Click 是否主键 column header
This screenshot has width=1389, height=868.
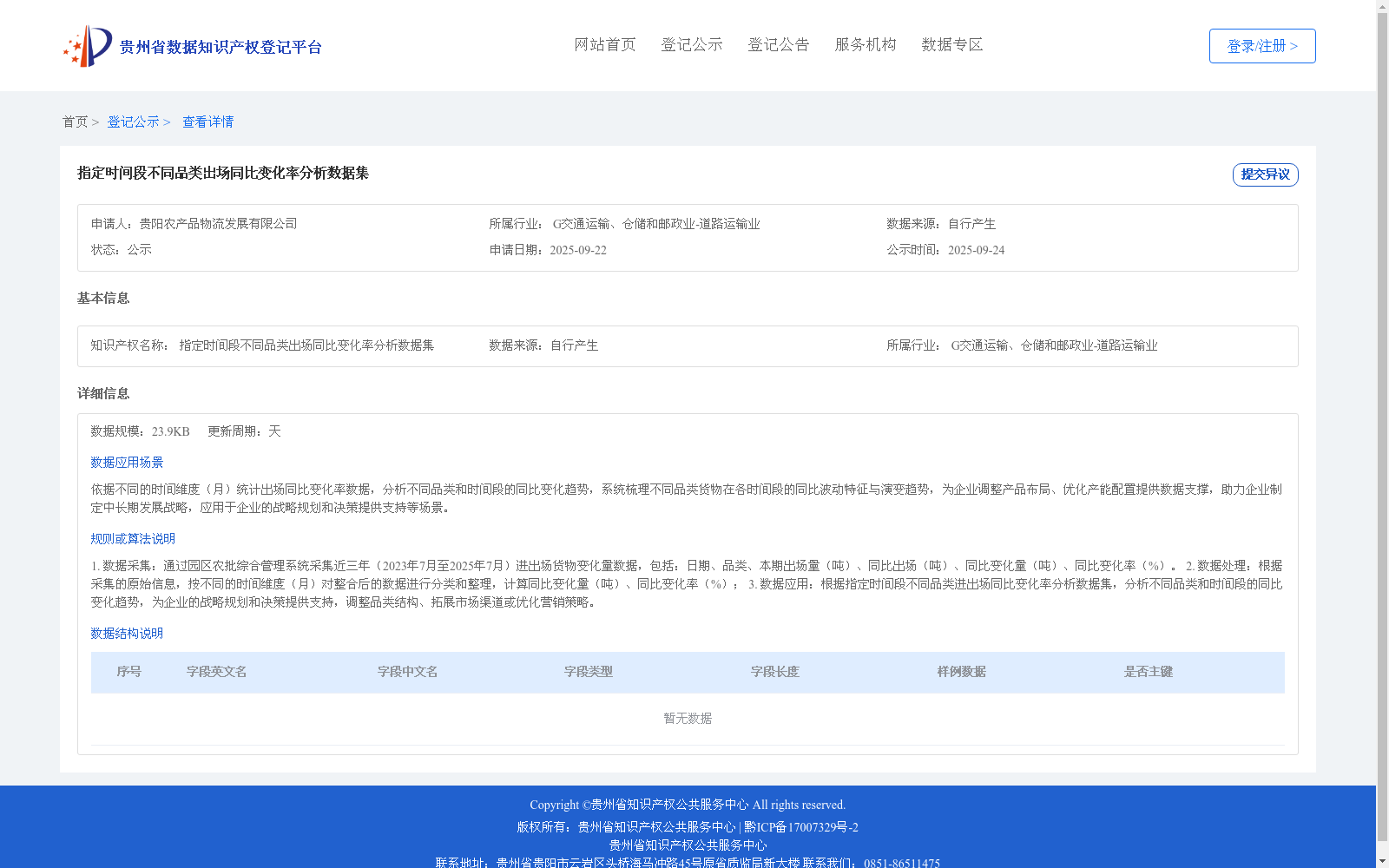1149,672
